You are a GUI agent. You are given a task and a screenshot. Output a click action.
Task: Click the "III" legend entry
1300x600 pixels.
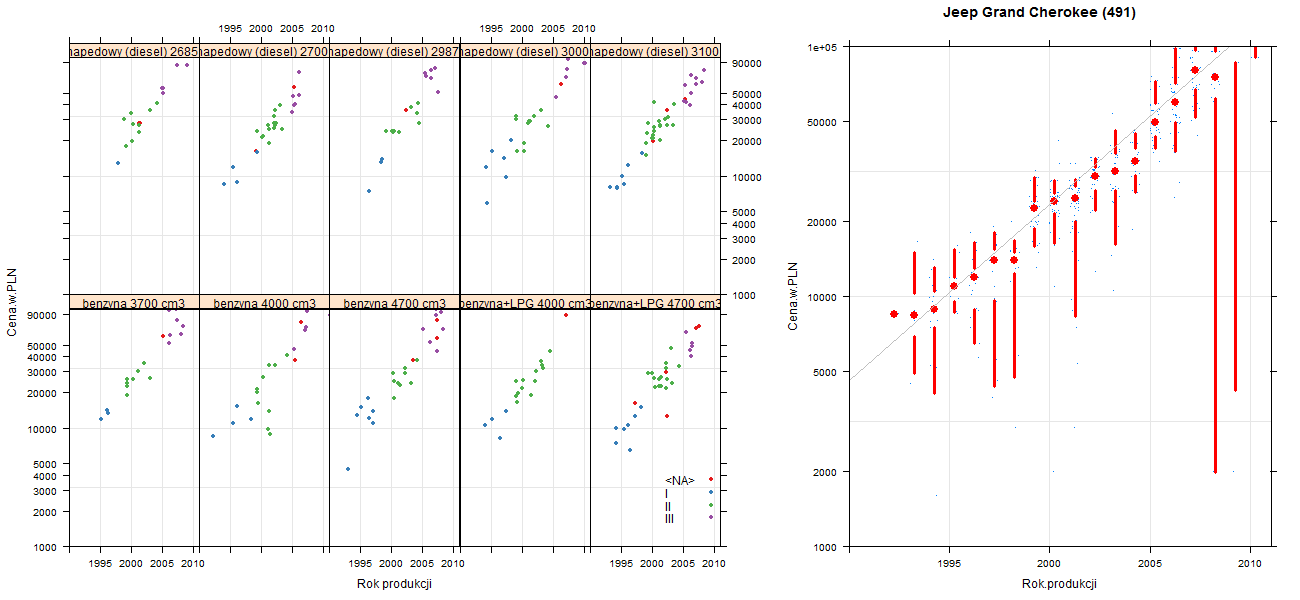tap(670, 519)
